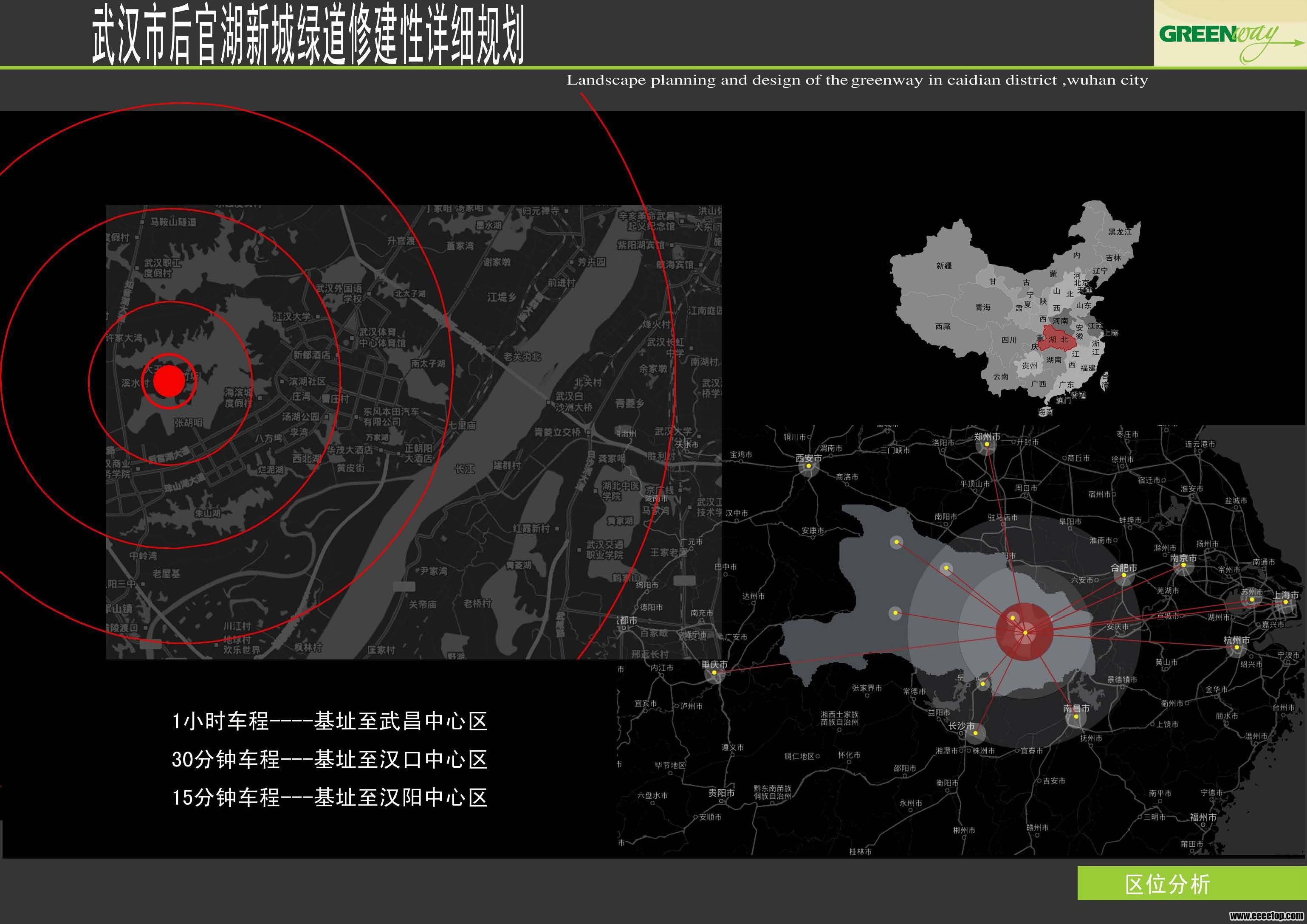Click the 杭州市 label on regional map

1236,640
